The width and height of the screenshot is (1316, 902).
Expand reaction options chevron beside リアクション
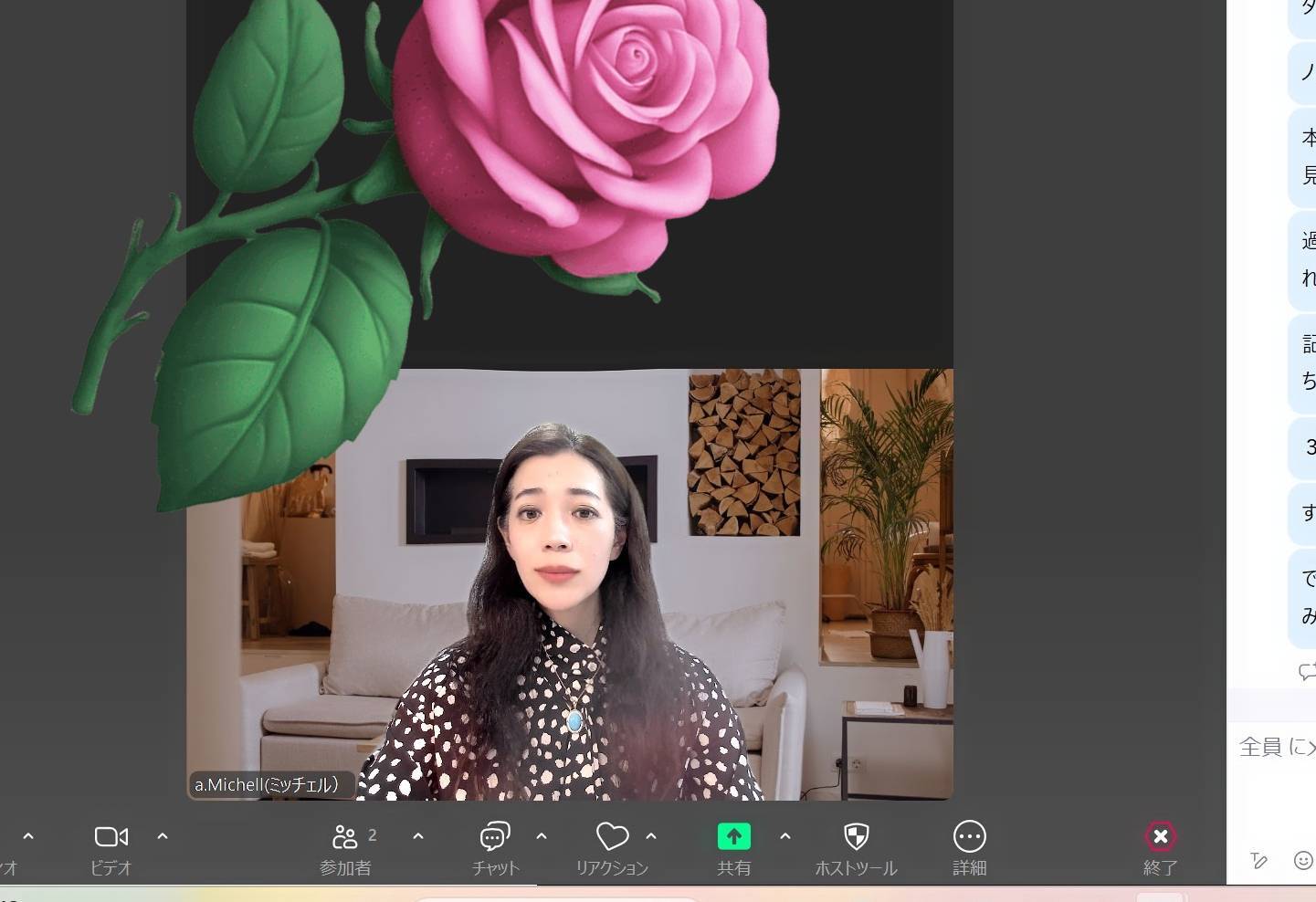pyautogui.click(x=651, y=835)
